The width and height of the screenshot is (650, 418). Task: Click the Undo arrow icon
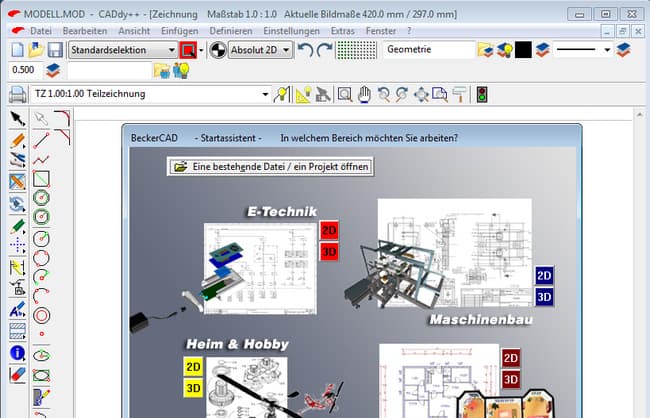click(306, 50)
